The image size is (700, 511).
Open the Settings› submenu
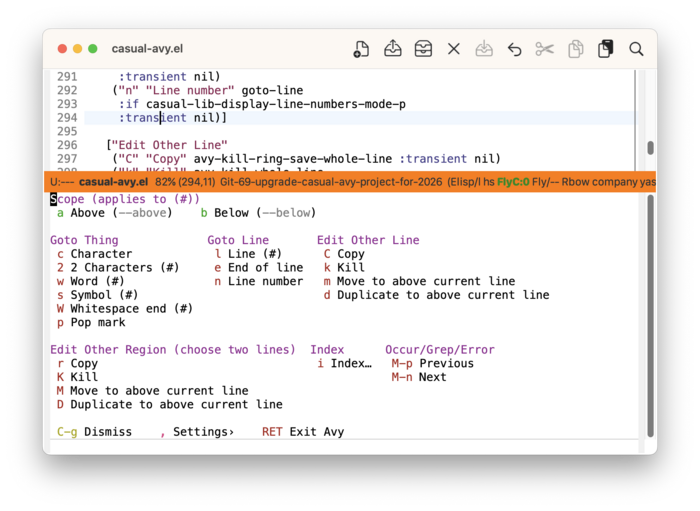(197, 432)
